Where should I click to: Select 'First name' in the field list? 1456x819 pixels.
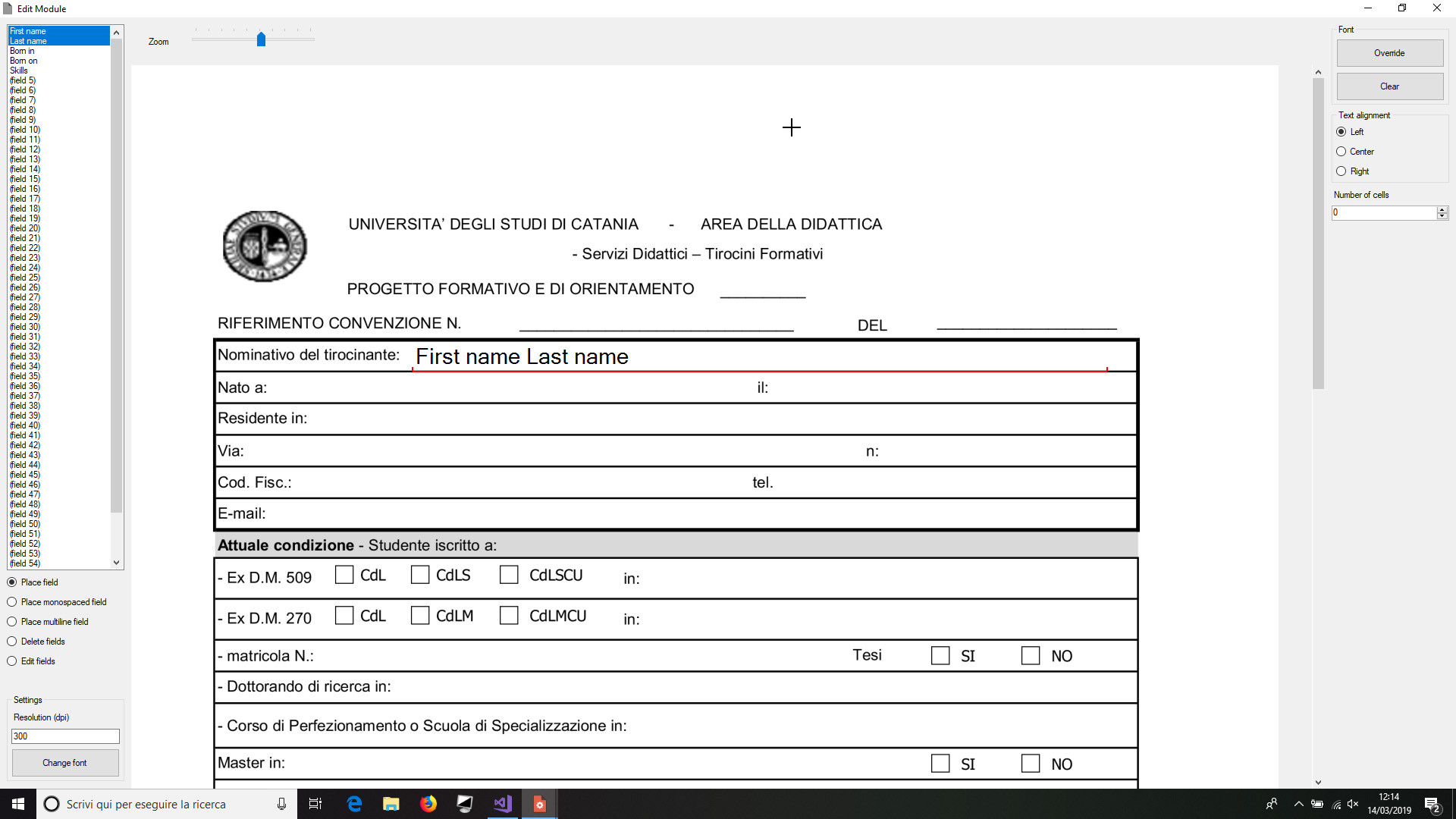[x=58, y=31]
